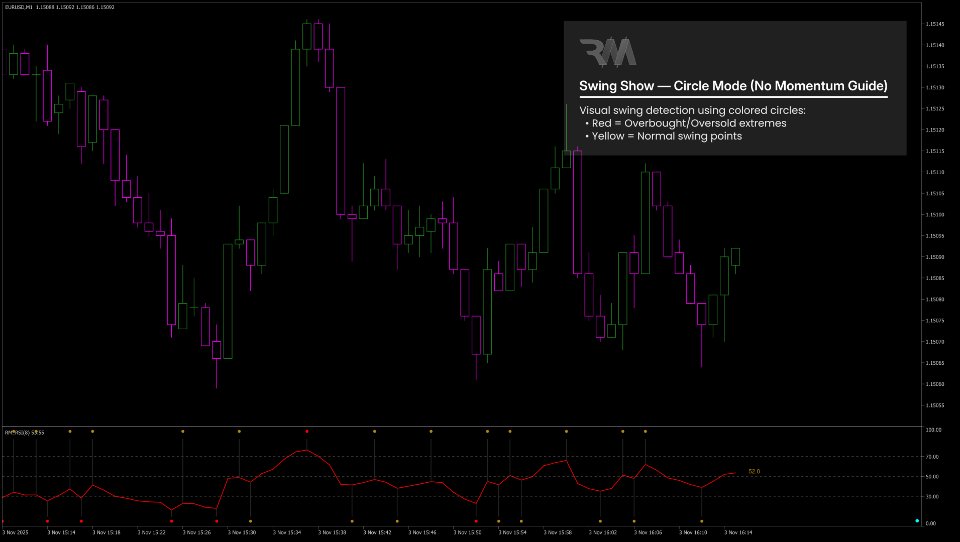This screenshot has height=542, width=960.
Task: Click the 1.15145 price scale label
Action: 934,24
